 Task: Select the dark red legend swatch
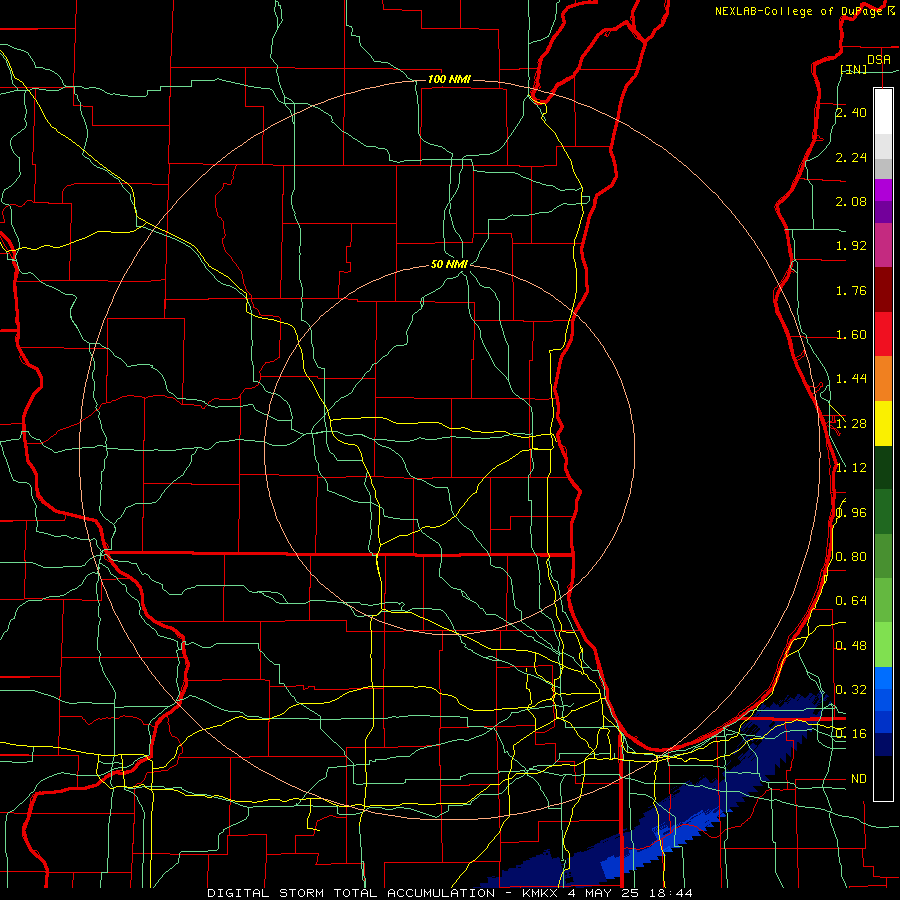pyautogui.click(x=883, y=290)
